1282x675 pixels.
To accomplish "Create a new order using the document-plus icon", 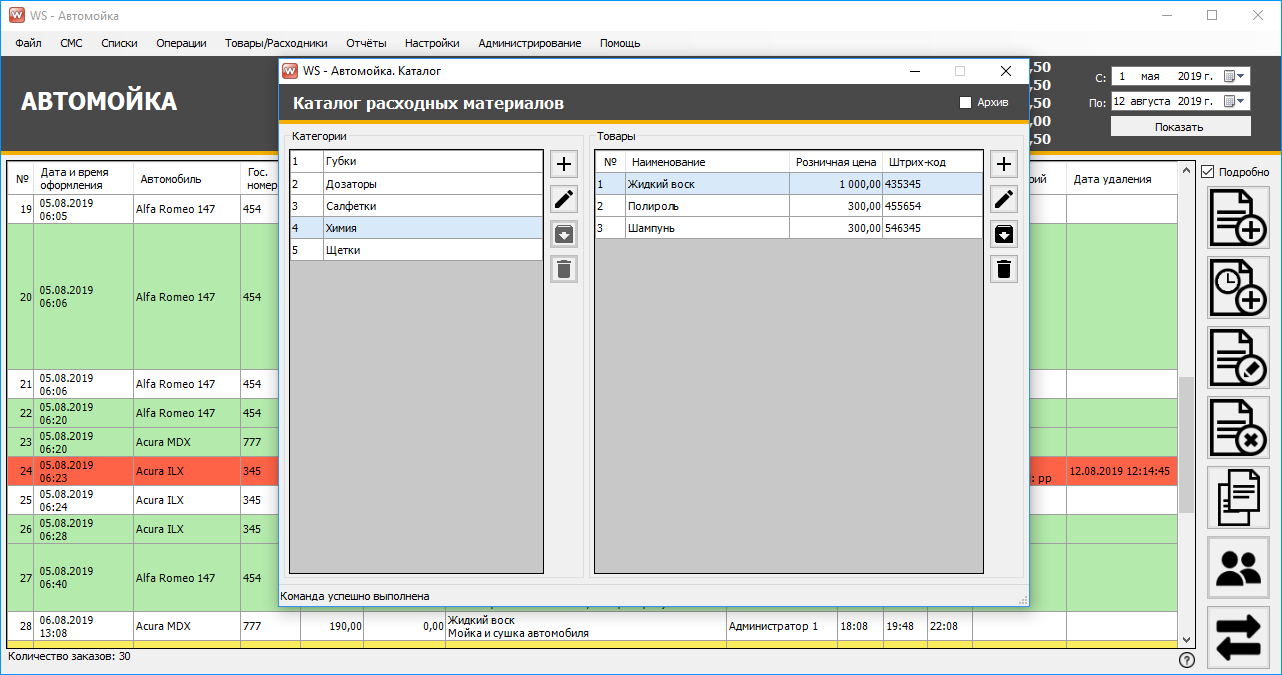I will pos(1238,217).
